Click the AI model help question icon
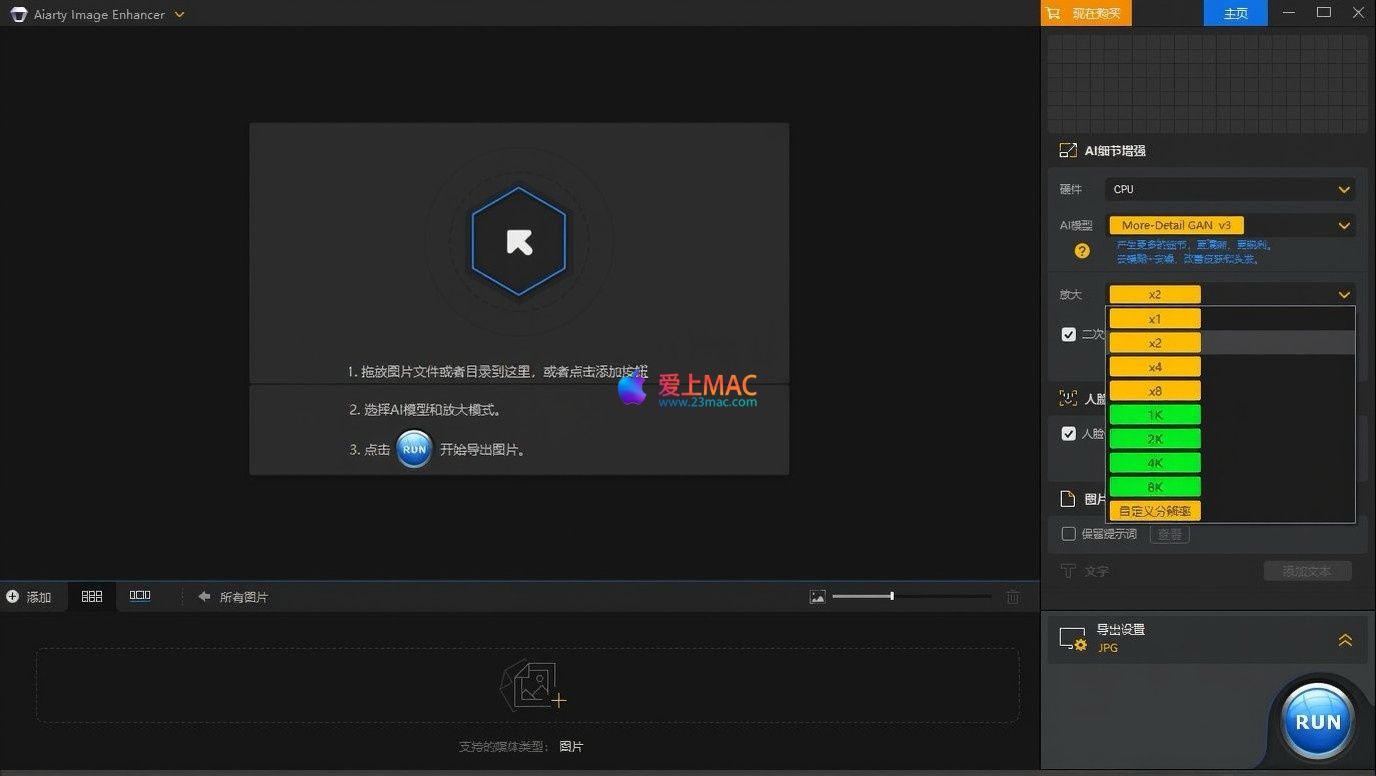Image resolution: width=1376 pixels, height=776 pixels. click(x=1082, y=251)
